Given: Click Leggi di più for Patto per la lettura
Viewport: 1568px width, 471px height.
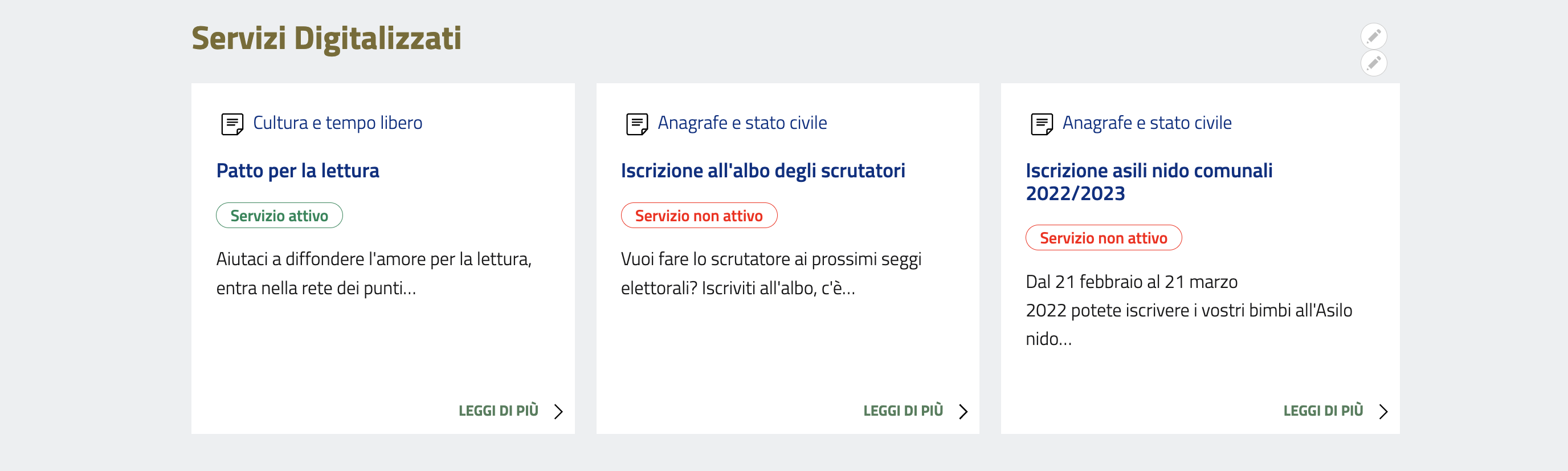Looking at the screenshot, I should (x=499, y=411).
